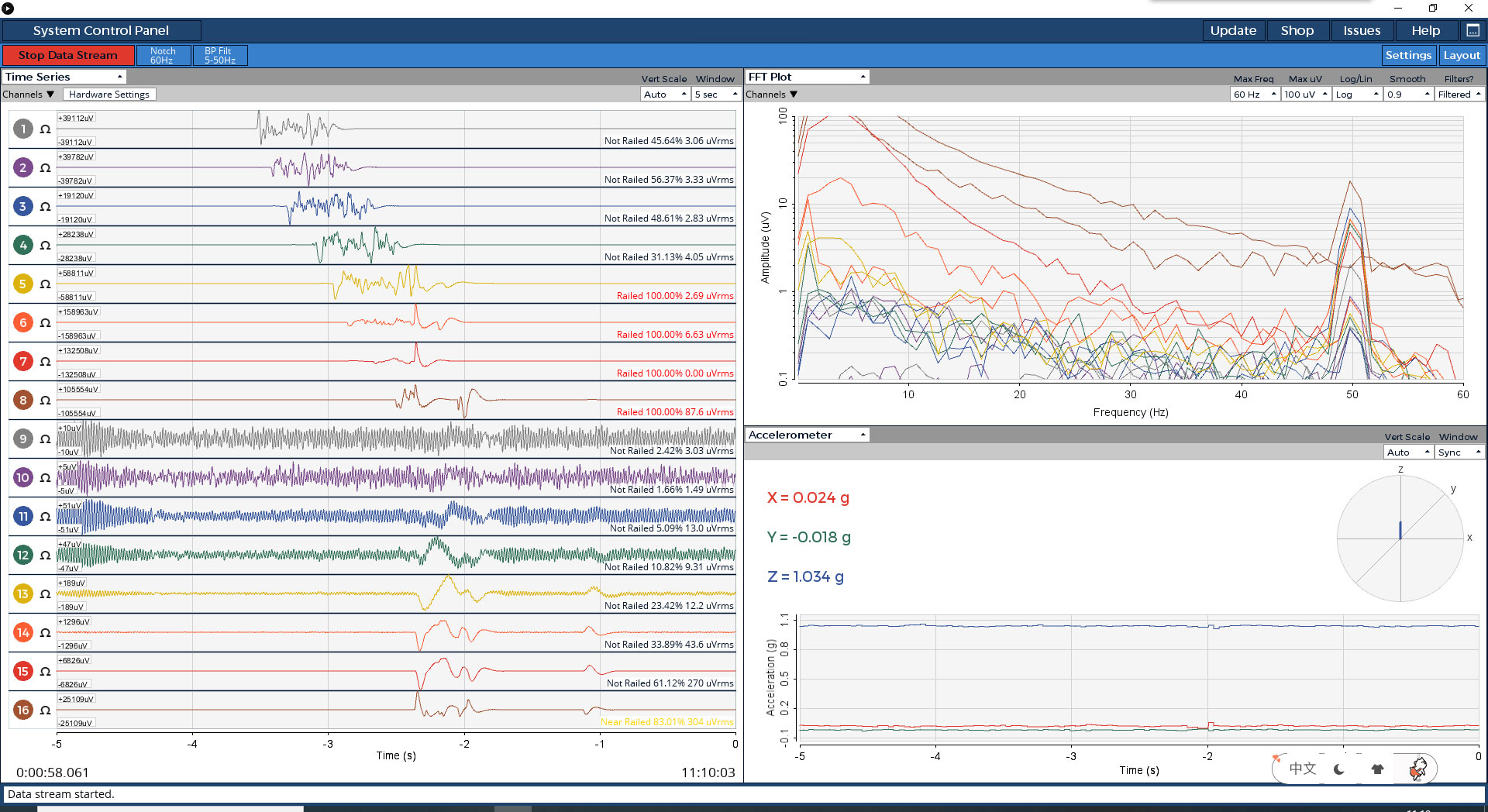The height and width of the screenshot is (812, 1488).
Task: Click the fullscreen window icon beside Help
Action: 1472,30
